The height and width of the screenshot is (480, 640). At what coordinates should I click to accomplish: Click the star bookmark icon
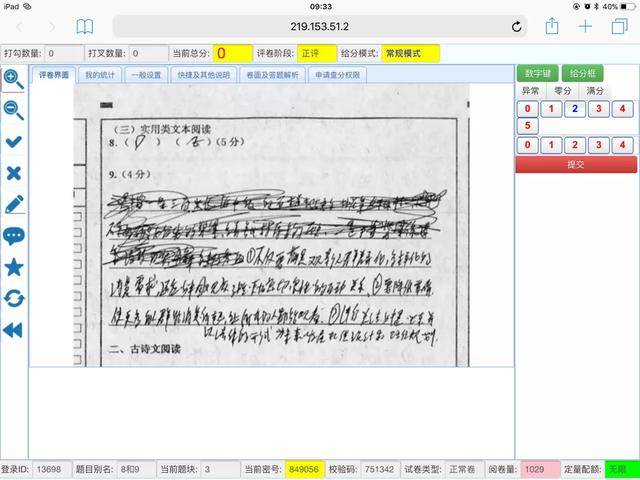(x=14, y=267)
